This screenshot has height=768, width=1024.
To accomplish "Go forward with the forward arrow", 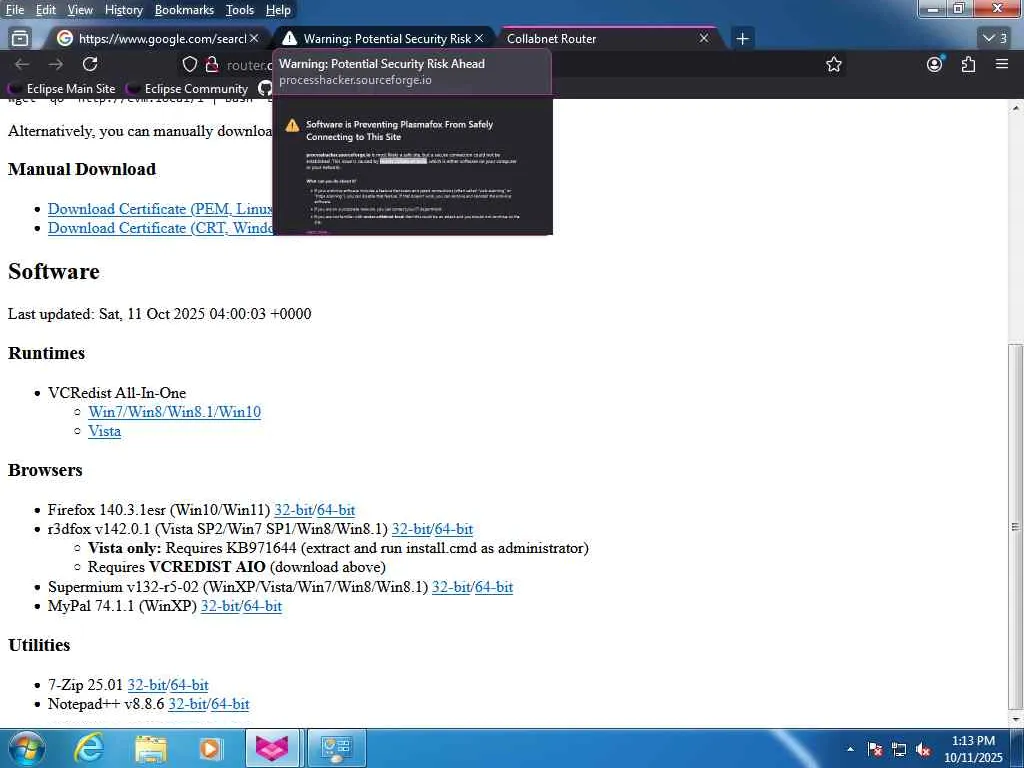I will coord(56,64).
